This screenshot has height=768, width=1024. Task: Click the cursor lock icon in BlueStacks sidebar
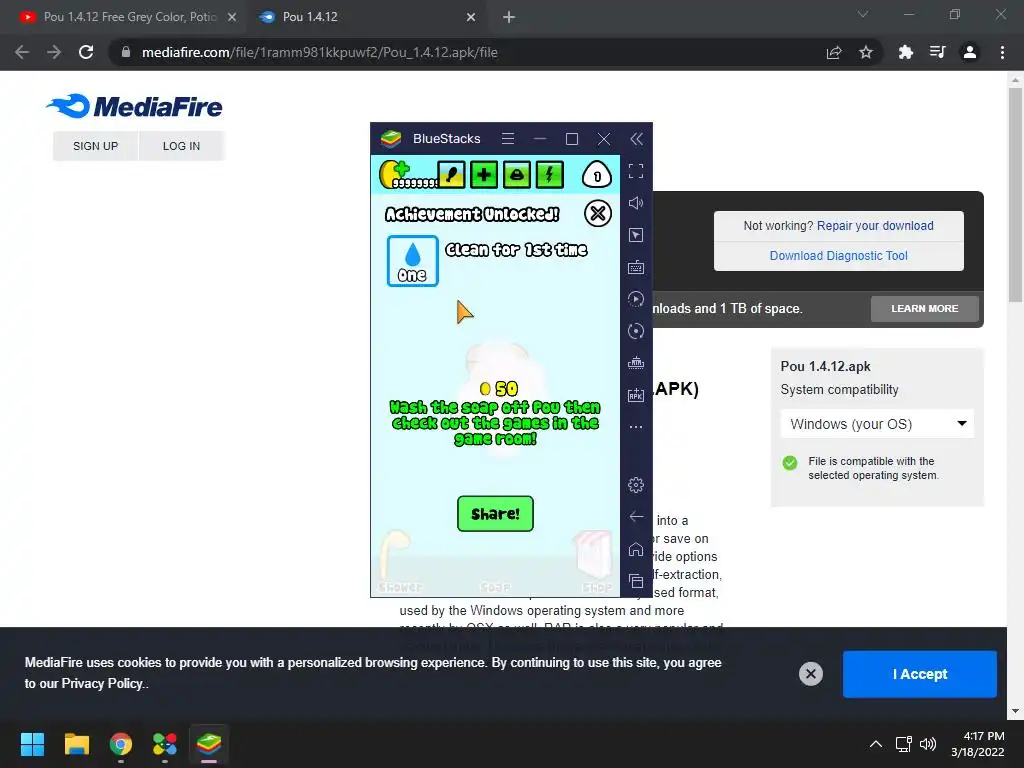(x=636, y=235)
